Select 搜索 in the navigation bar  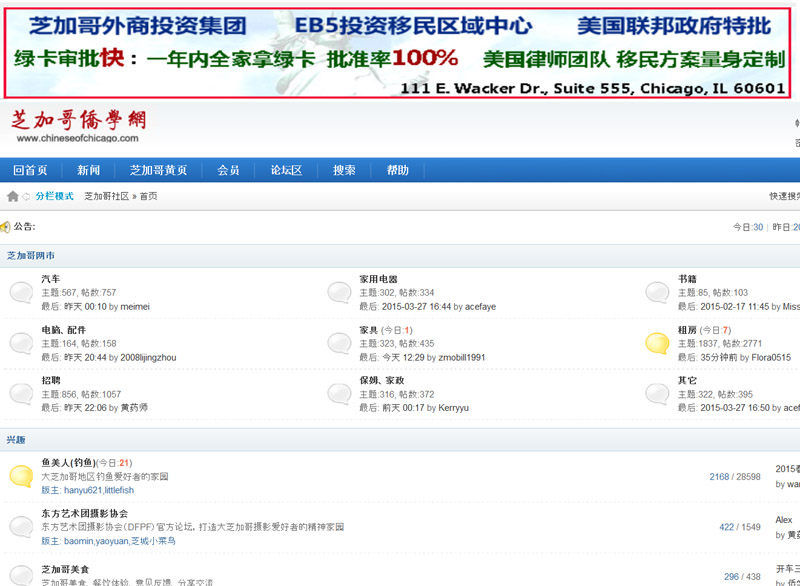click(345, 170)
